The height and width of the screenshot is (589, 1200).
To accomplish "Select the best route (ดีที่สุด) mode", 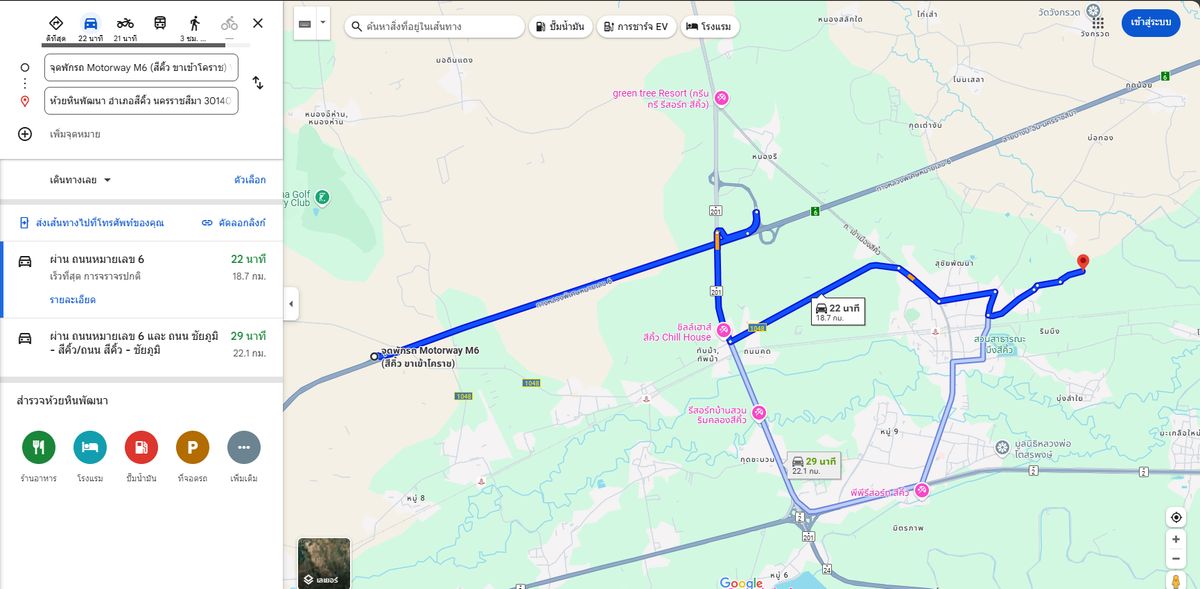I will [x=56, y=23].
